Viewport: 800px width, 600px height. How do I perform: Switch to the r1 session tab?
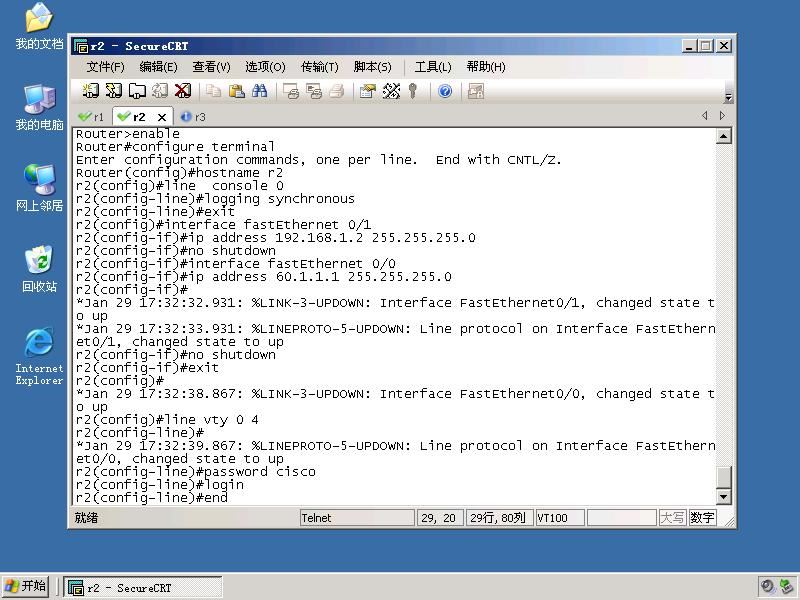[91, 117]
